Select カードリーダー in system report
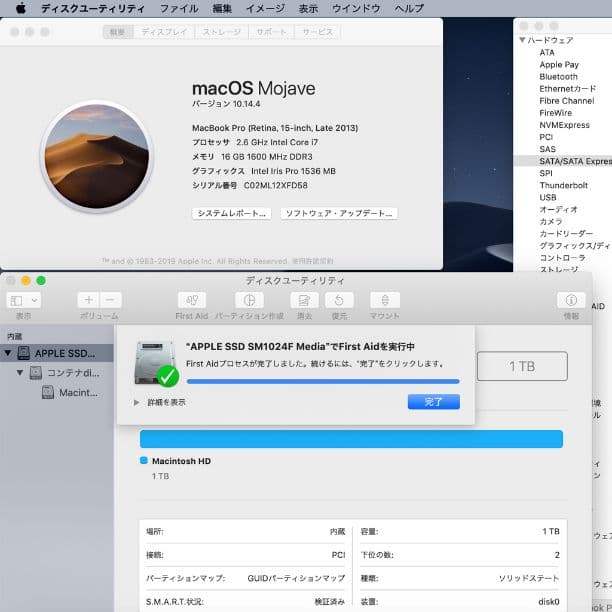Screen dimensions: 612x612 point(566,234)
